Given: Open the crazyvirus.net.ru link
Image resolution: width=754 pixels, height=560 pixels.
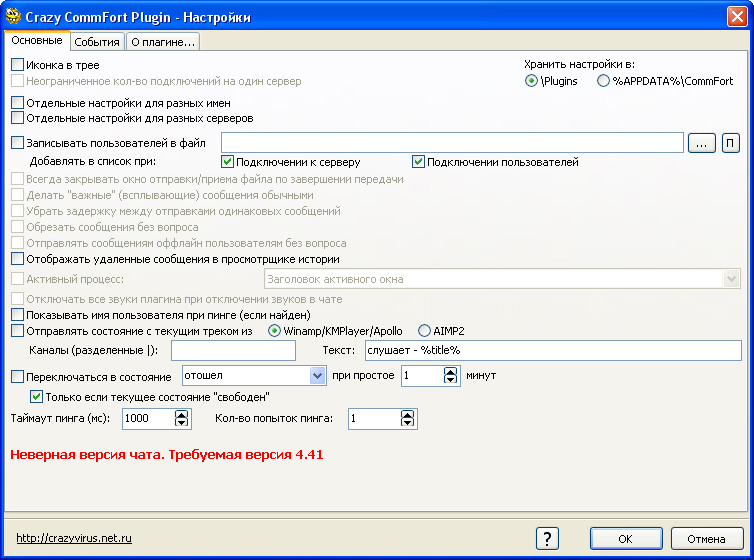Looking at the screenshot, I should 74,538.
